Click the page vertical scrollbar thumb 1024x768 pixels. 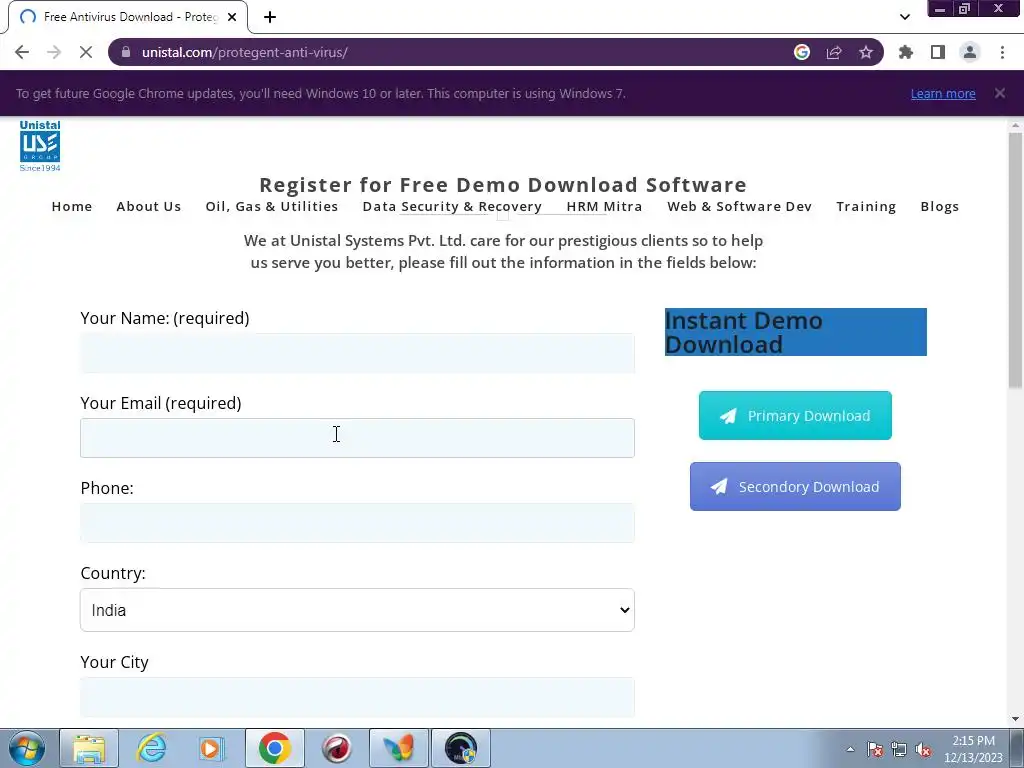tap(1015, 261)
